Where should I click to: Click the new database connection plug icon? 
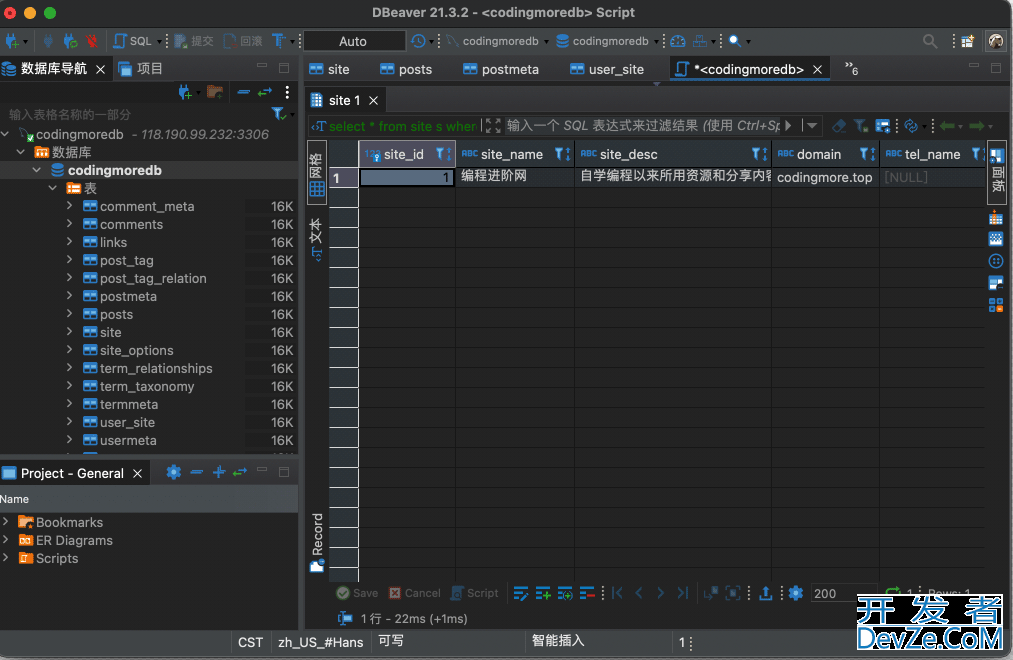coord(11,41)
